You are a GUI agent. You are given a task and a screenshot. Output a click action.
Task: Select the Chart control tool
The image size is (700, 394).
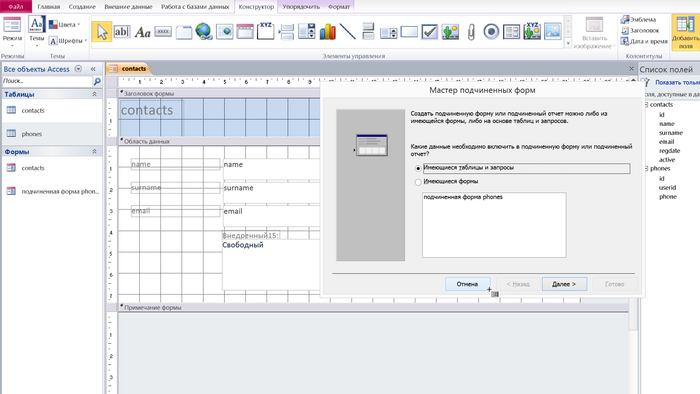point(327,32)
